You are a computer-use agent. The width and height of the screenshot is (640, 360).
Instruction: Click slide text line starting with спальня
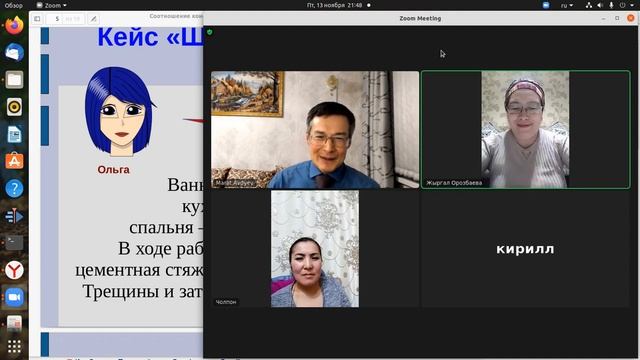pyautogui.click(x=166, y=227)
